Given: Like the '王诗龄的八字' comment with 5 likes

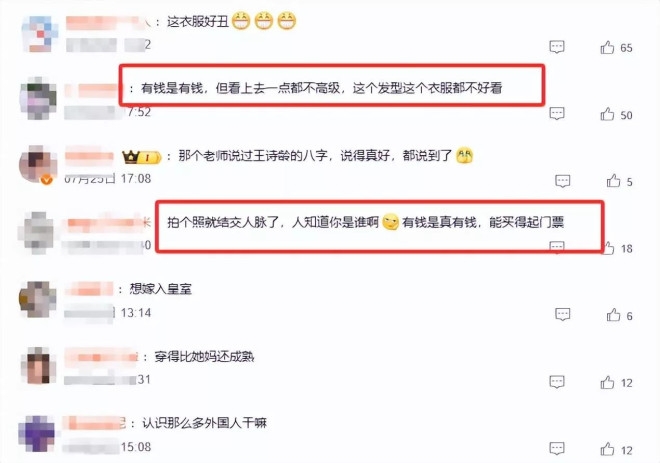Looking at the screenshot, I should pos(613,181).
